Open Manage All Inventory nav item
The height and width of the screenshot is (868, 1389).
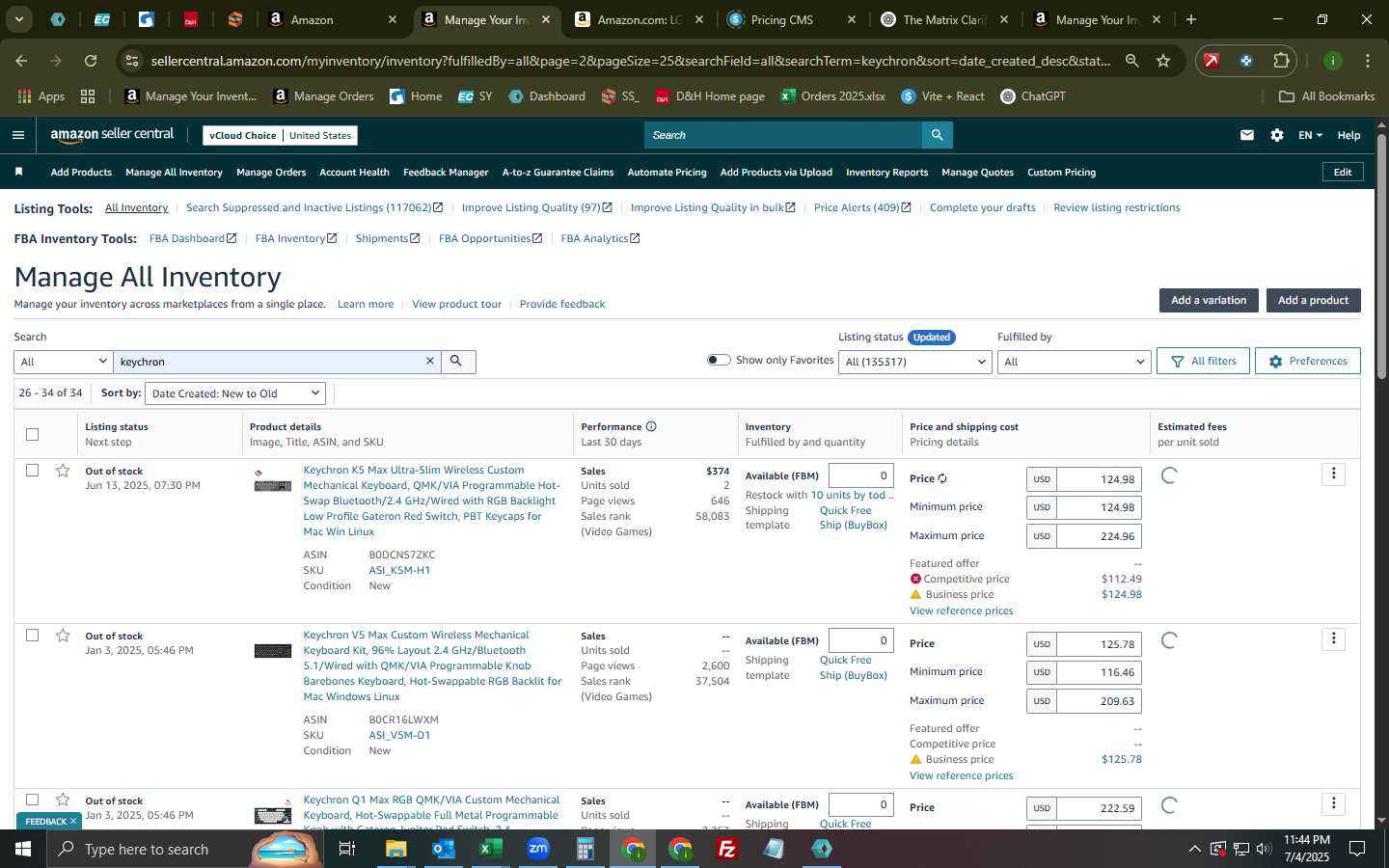point(174,172)
